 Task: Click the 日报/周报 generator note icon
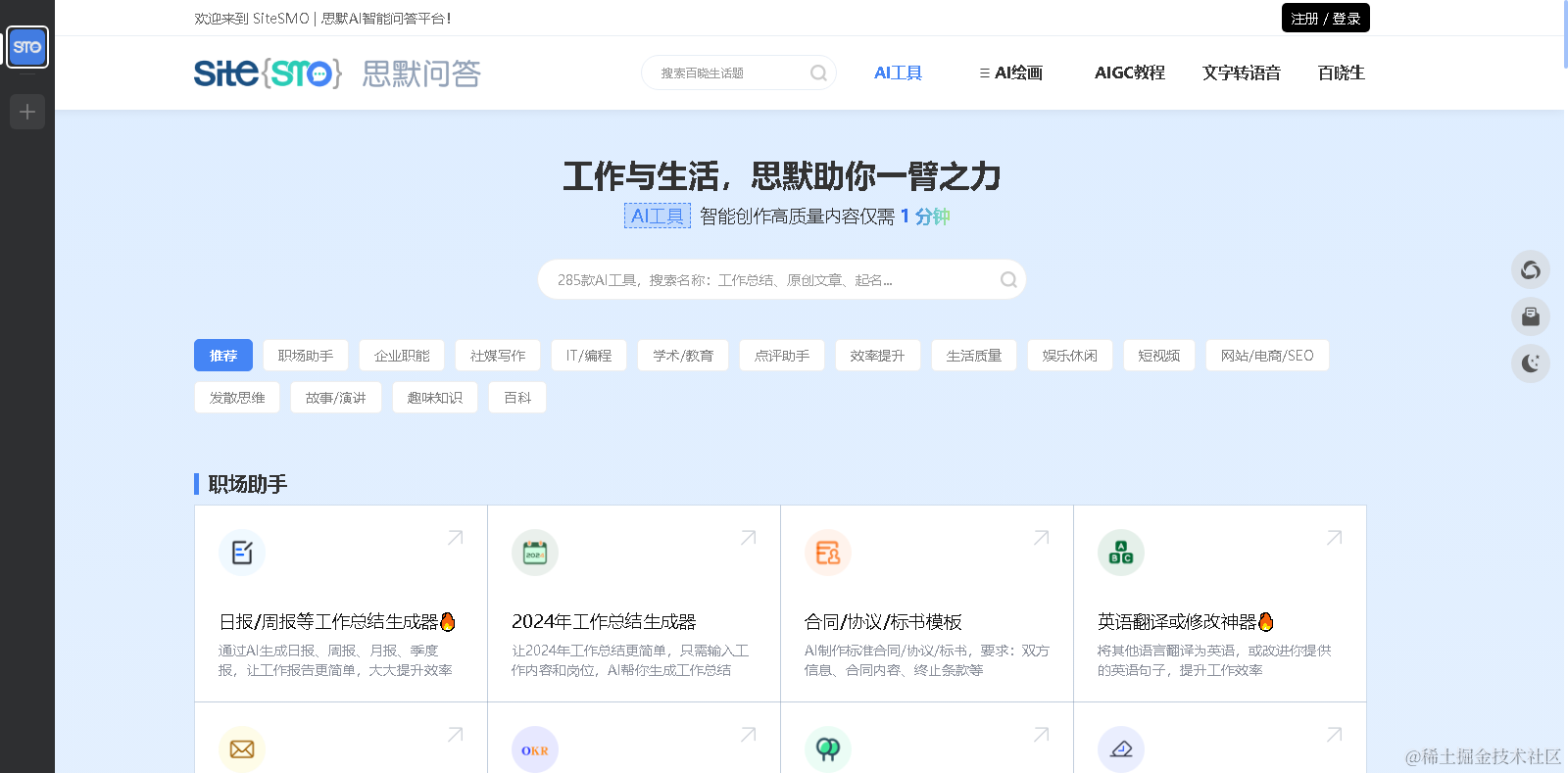click(242, 553)
